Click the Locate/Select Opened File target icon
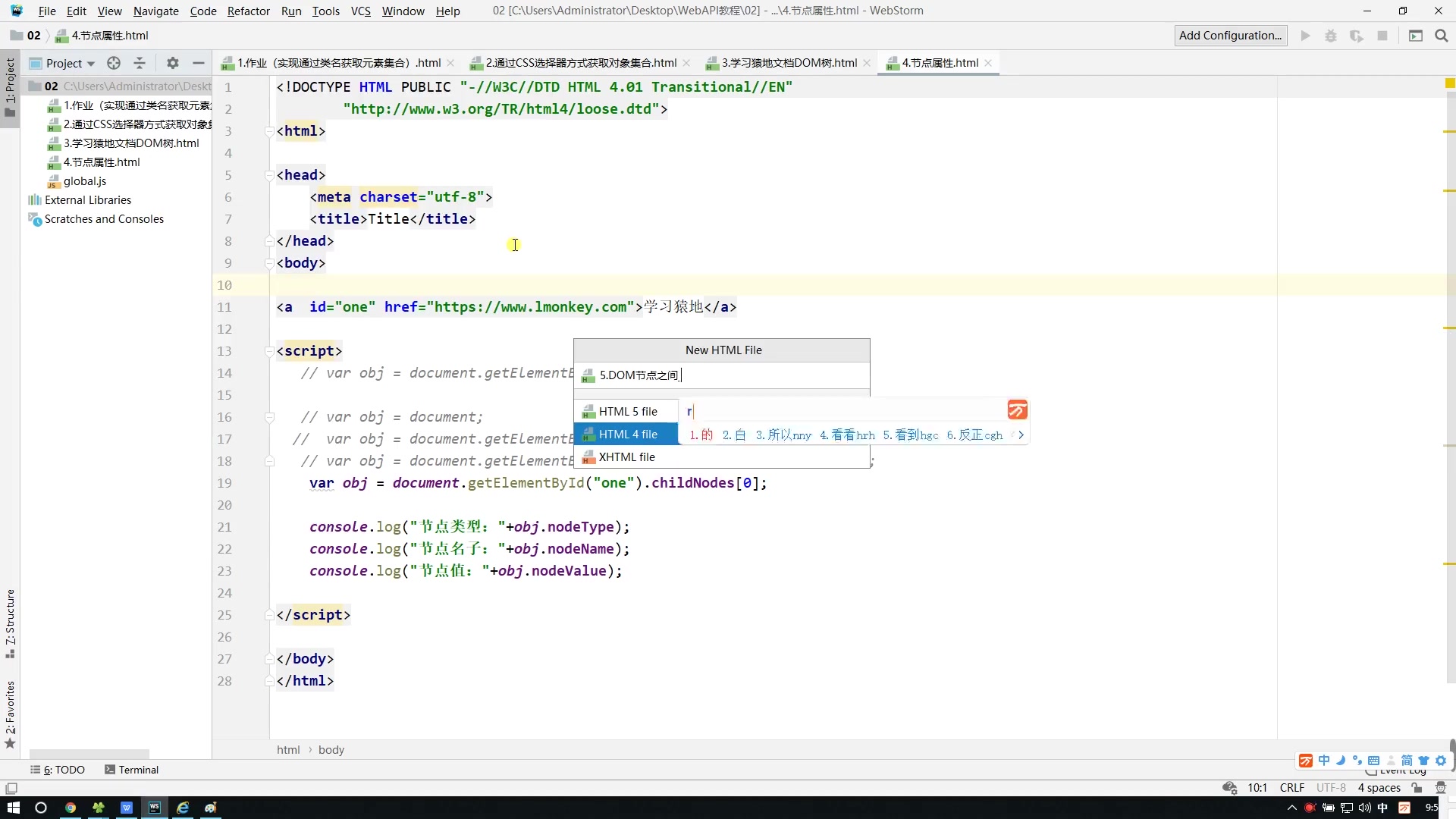Screen dimensions: 1456x819 tap(114, 63)
